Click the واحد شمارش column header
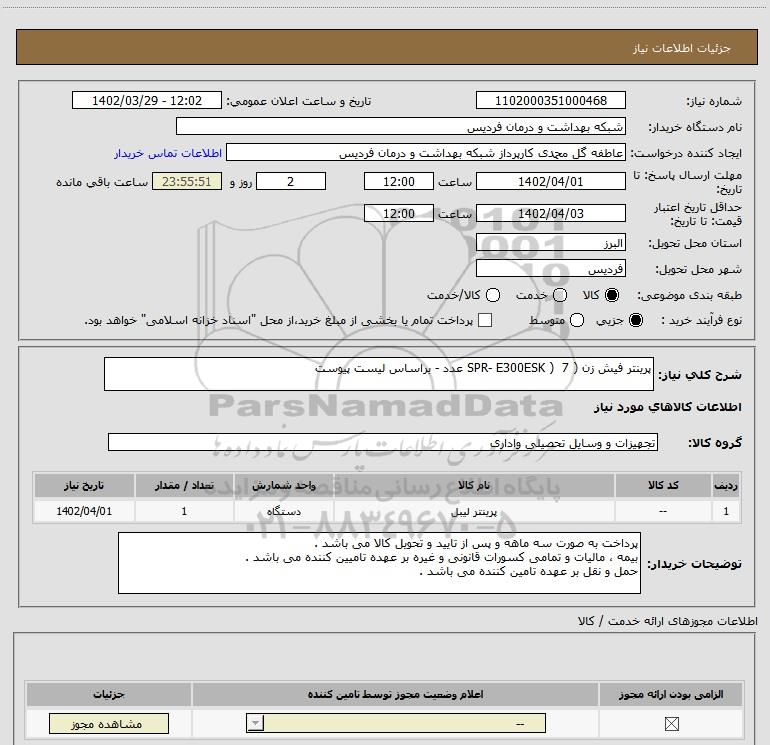 [x=283, y=485]
